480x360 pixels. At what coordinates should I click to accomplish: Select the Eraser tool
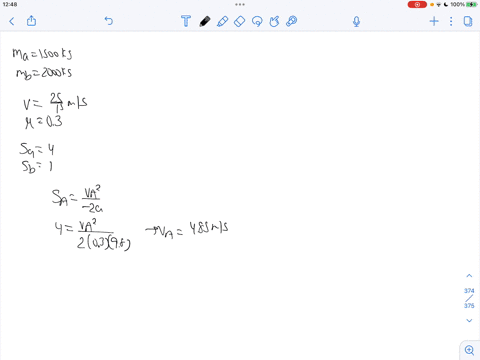click(x=239, y=21)
